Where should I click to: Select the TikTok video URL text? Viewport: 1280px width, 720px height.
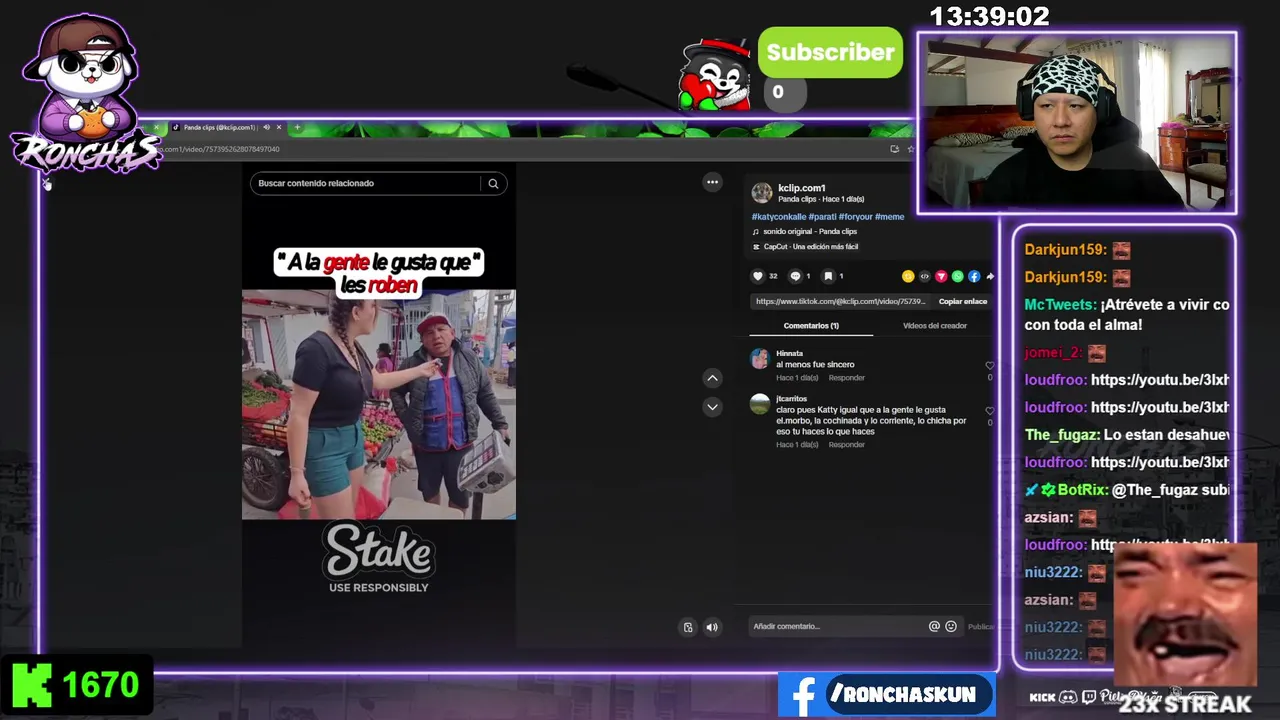840,301
